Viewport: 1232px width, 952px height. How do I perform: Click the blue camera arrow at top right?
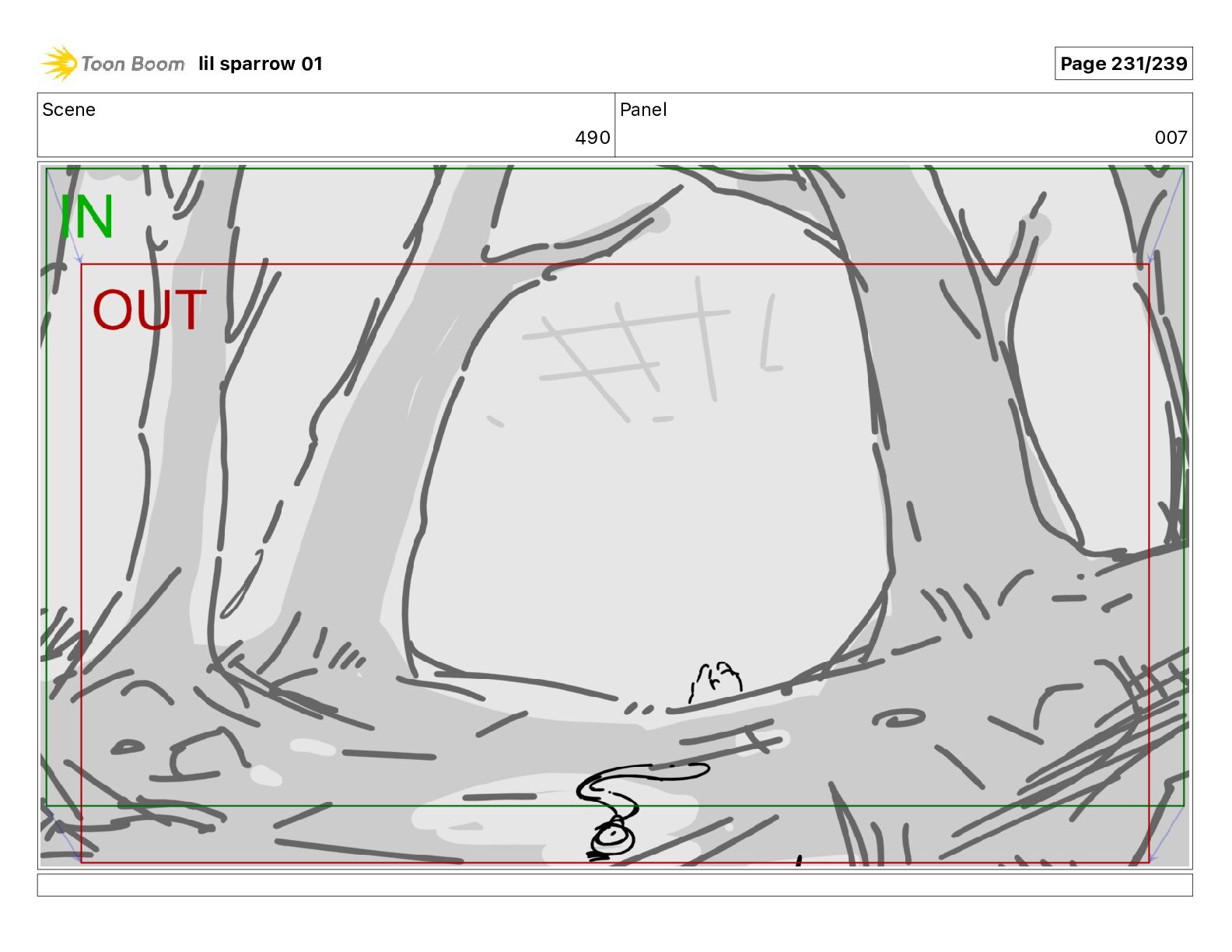pyautogui.click(x=1166, y=216)
